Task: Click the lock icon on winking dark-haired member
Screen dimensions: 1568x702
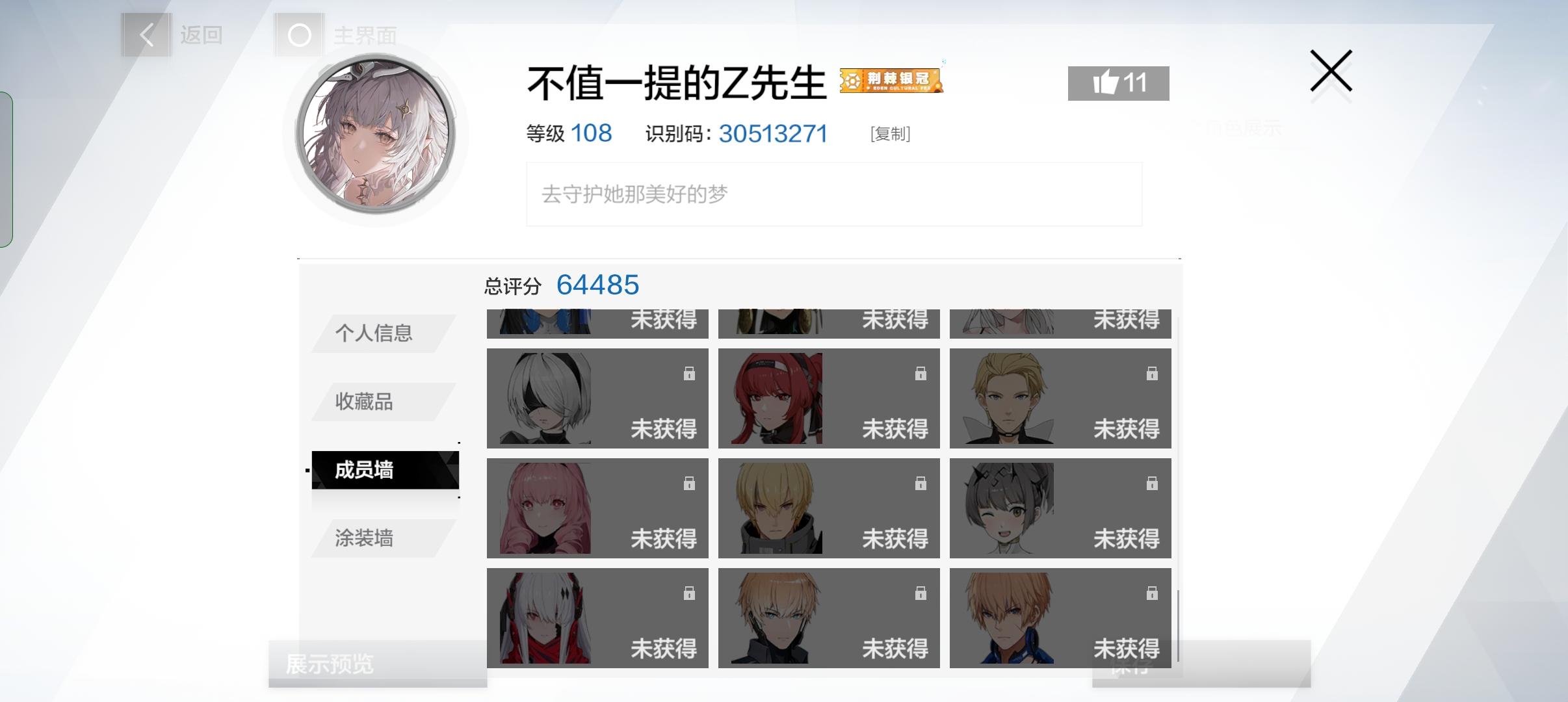Action: point(1152,483)
